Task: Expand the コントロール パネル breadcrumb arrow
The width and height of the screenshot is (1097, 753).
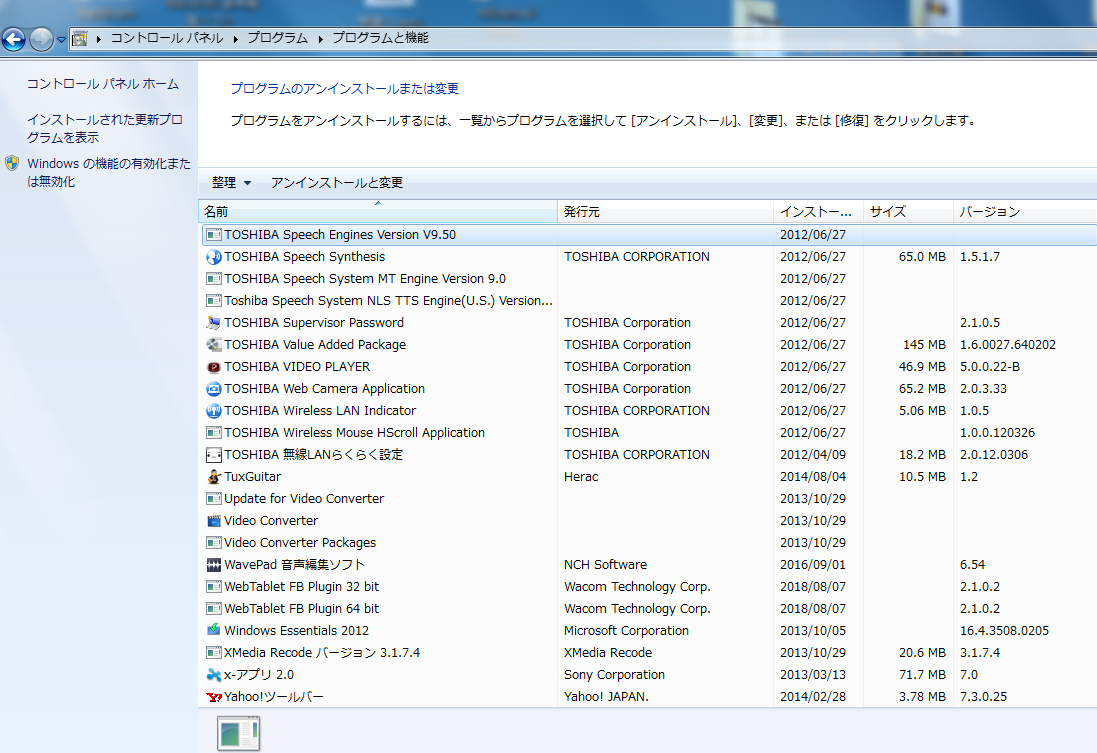Action: 236,39
